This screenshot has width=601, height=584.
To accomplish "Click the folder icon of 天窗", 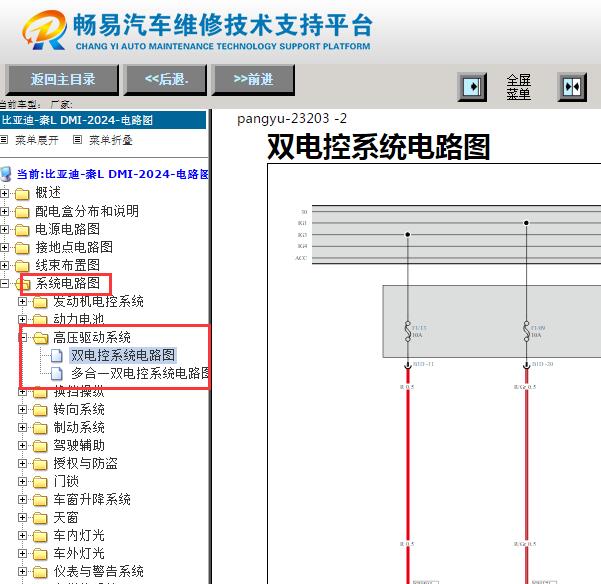I will (40, 518).
